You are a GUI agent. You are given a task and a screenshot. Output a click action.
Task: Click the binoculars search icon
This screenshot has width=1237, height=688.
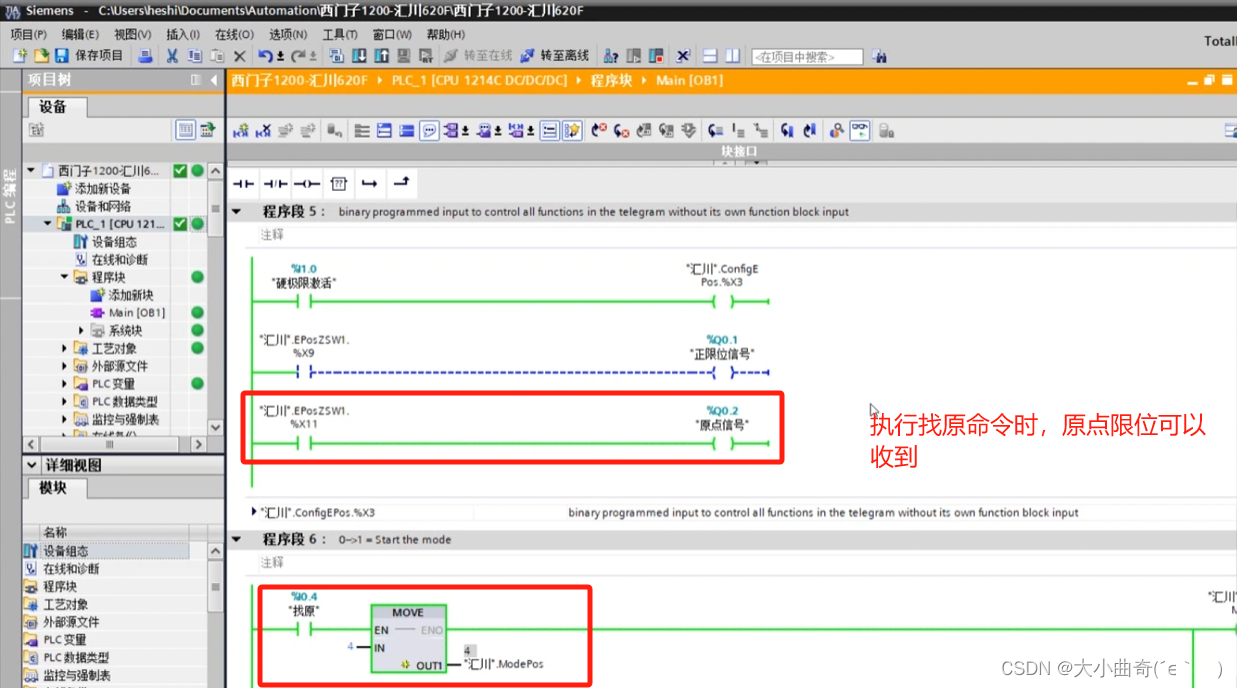[x=879, y=57]
